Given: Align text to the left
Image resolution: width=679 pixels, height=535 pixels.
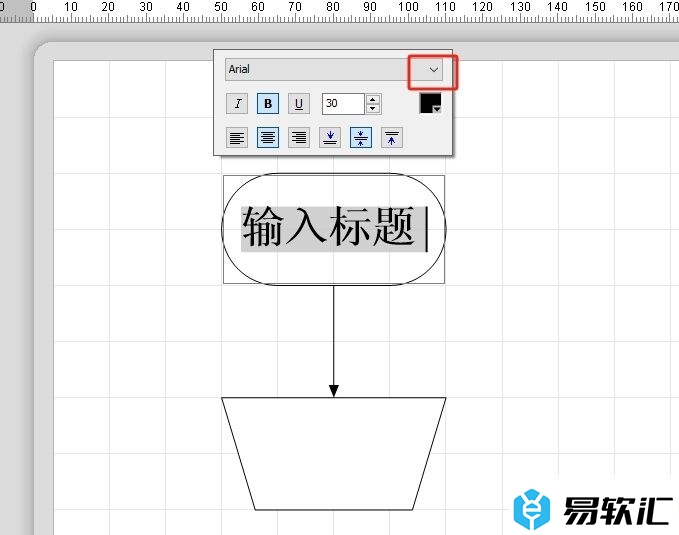Looking at the screenshot, I should coord(237,138).
